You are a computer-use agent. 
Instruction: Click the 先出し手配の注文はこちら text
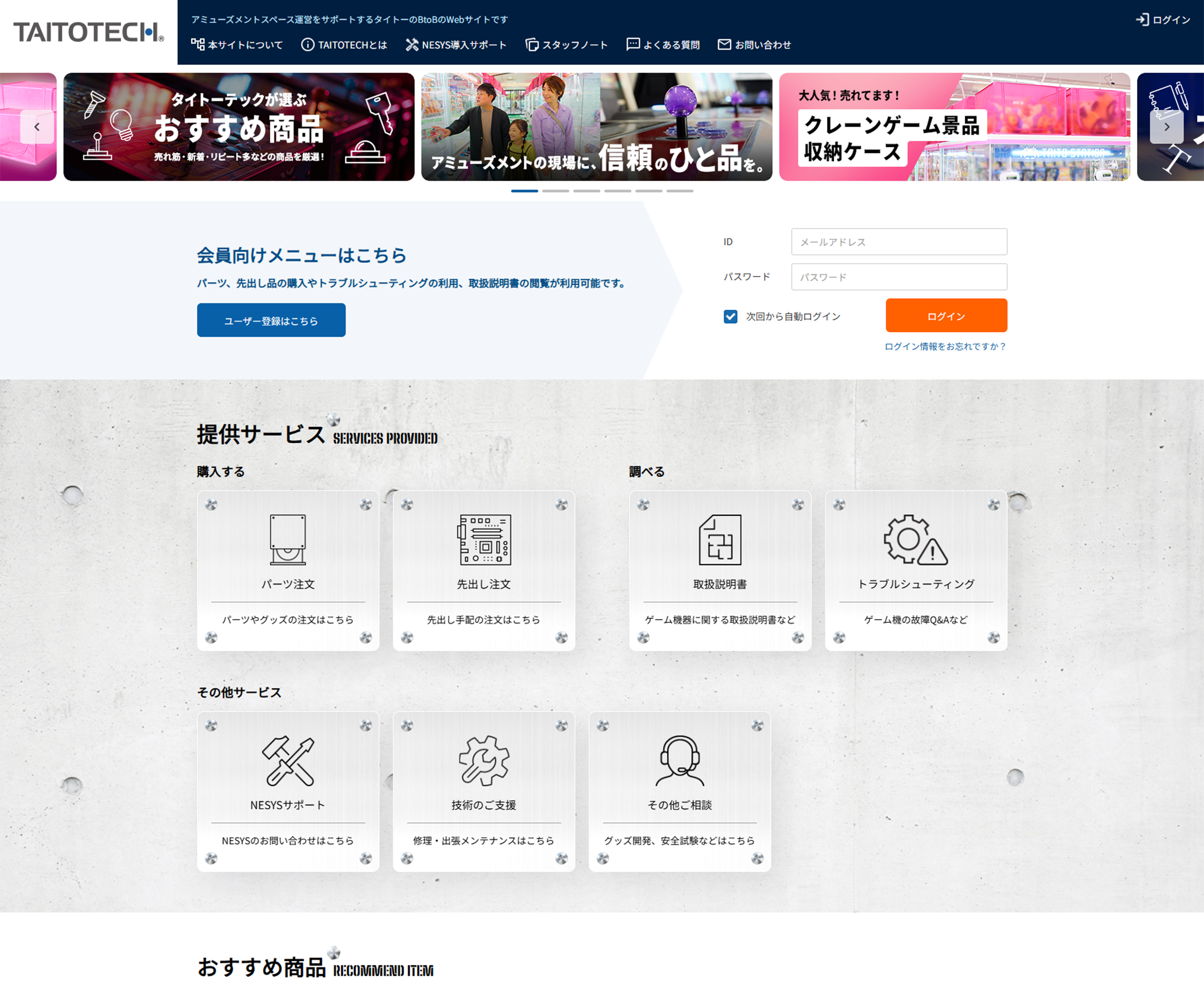click(484, 620)
